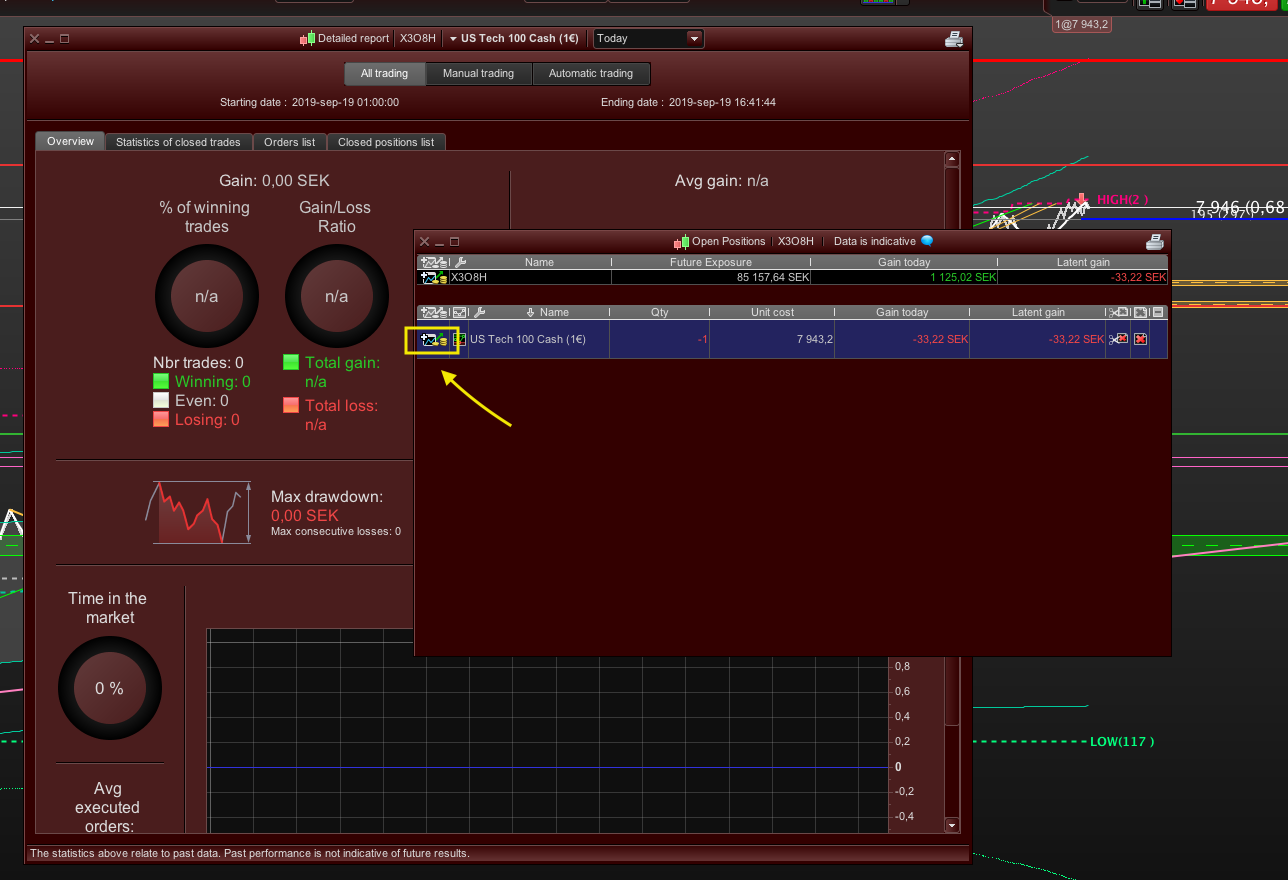Viewport: 1288px width, 880px height.
Task: Click the Avg gain: n/a heading
Action: [x=722, y=181]
